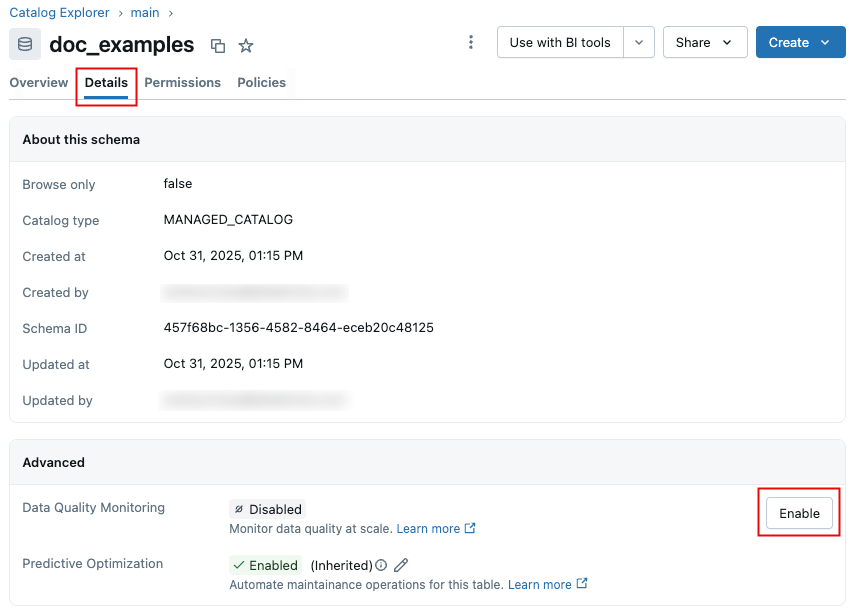The height and width of the screenshot is (610, 852).
Task: Open Learn more link for Data Quality Monitoring
Action: pos(428,529)
